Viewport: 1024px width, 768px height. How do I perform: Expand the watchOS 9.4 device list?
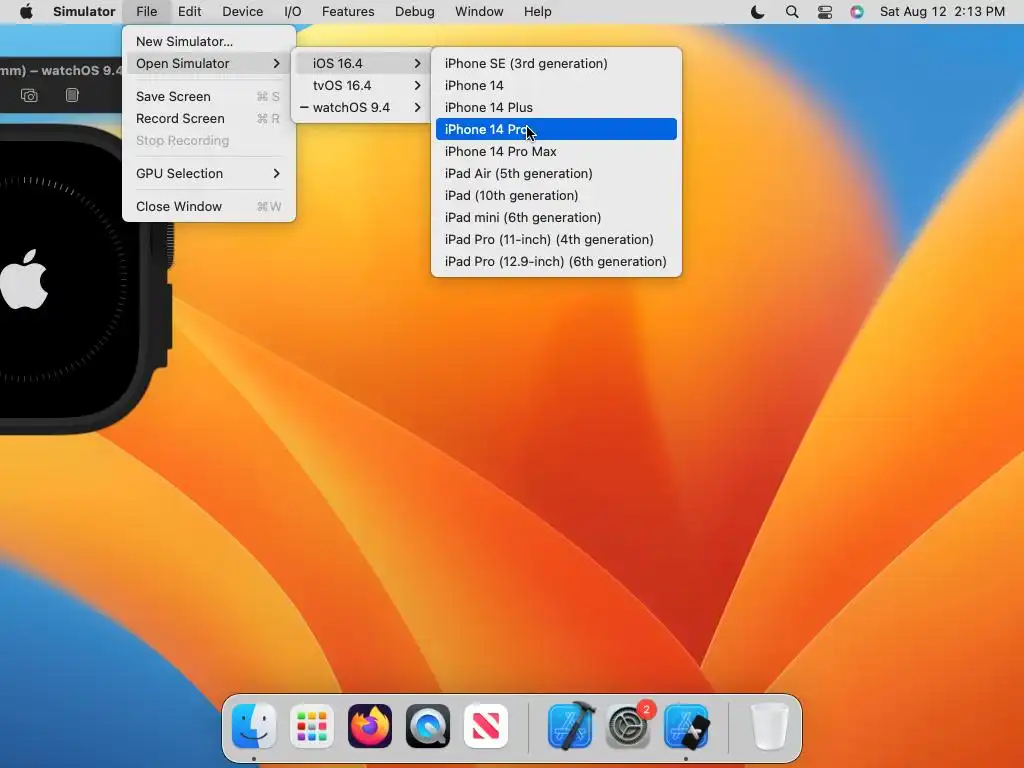pyautogui.click(x=362, y=107)
